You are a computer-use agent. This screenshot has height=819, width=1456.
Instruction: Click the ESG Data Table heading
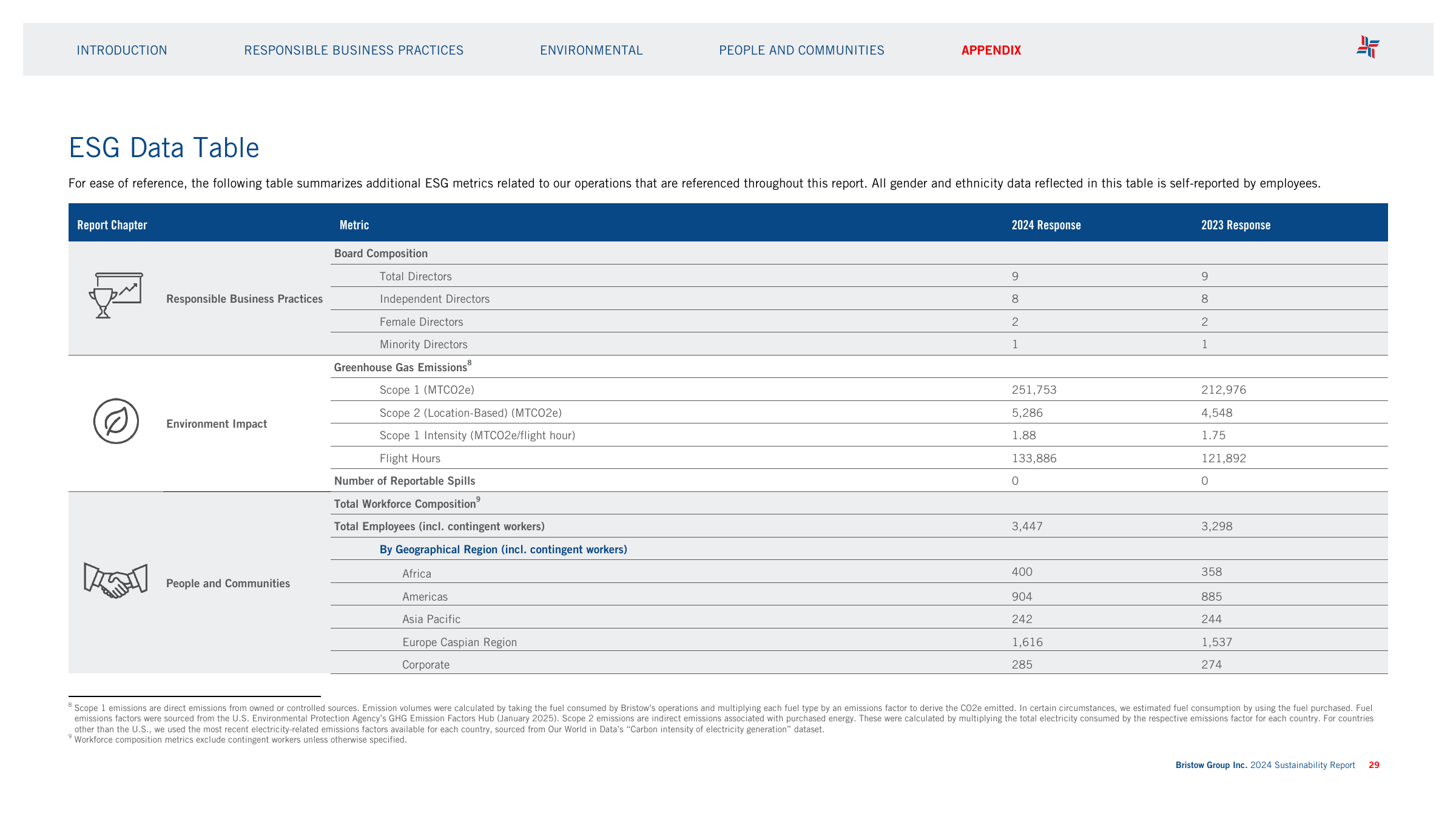click(x=164, y=147)
